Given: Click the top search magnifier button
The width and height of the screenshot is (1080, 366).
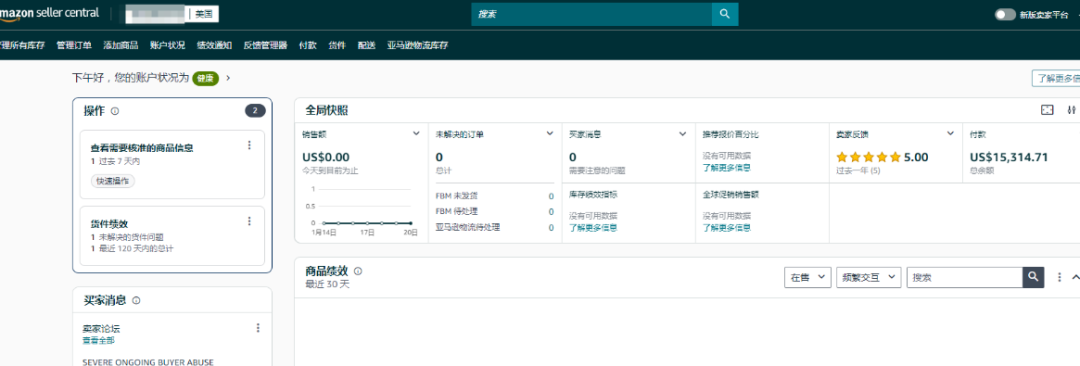Looking at the screenshot, I should click(x=725, y=14).
